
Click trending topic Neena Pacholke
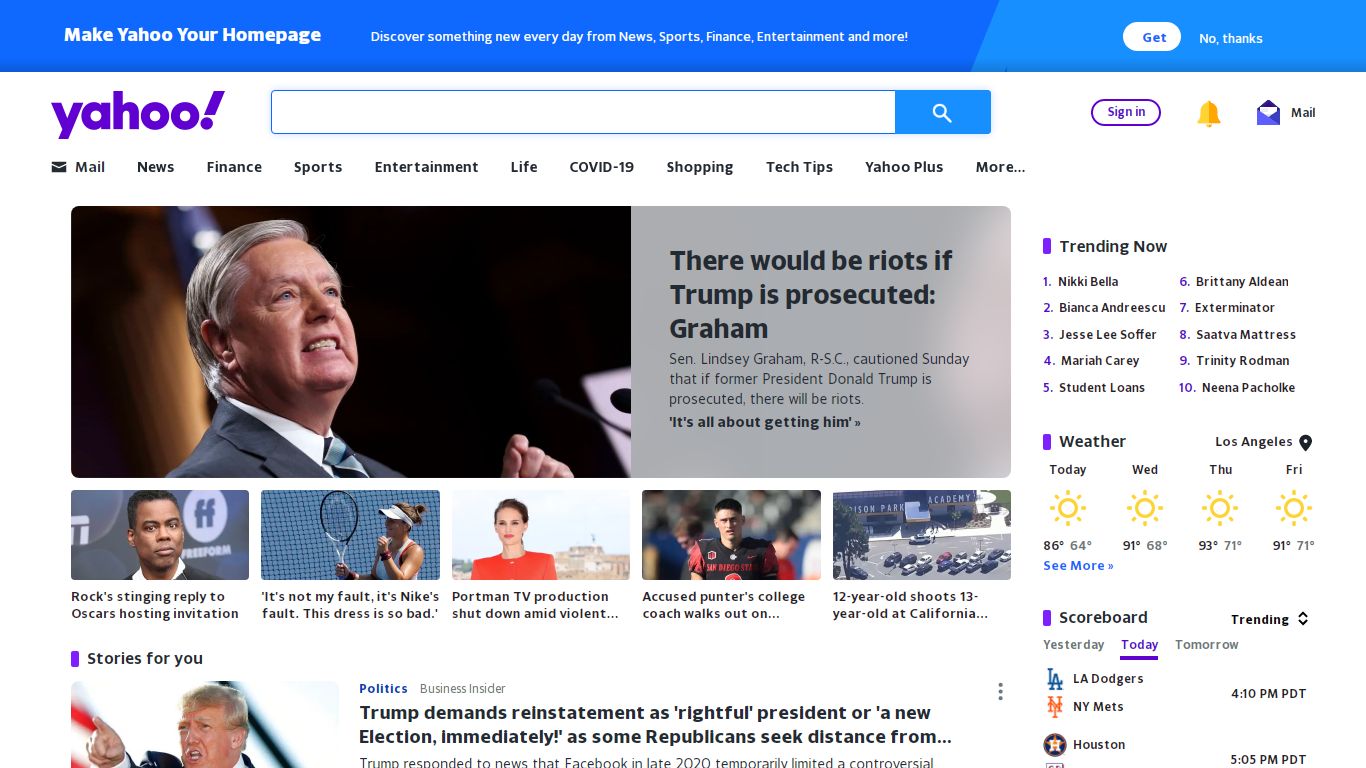pyautogui.click(x=1248, y=388)
